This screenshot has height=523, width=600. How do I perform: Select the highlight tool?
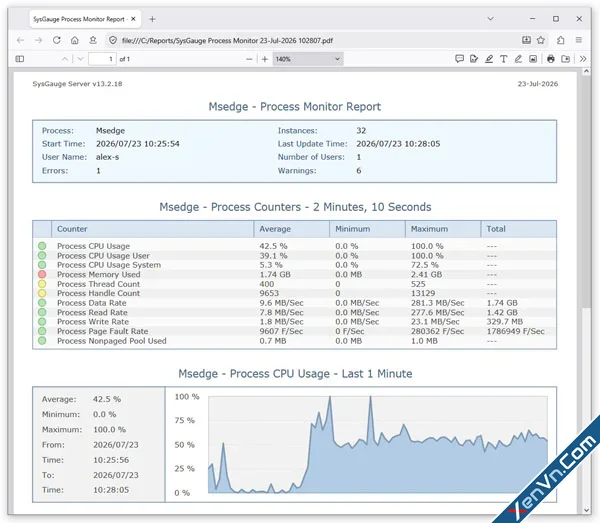tap(489, 59)
